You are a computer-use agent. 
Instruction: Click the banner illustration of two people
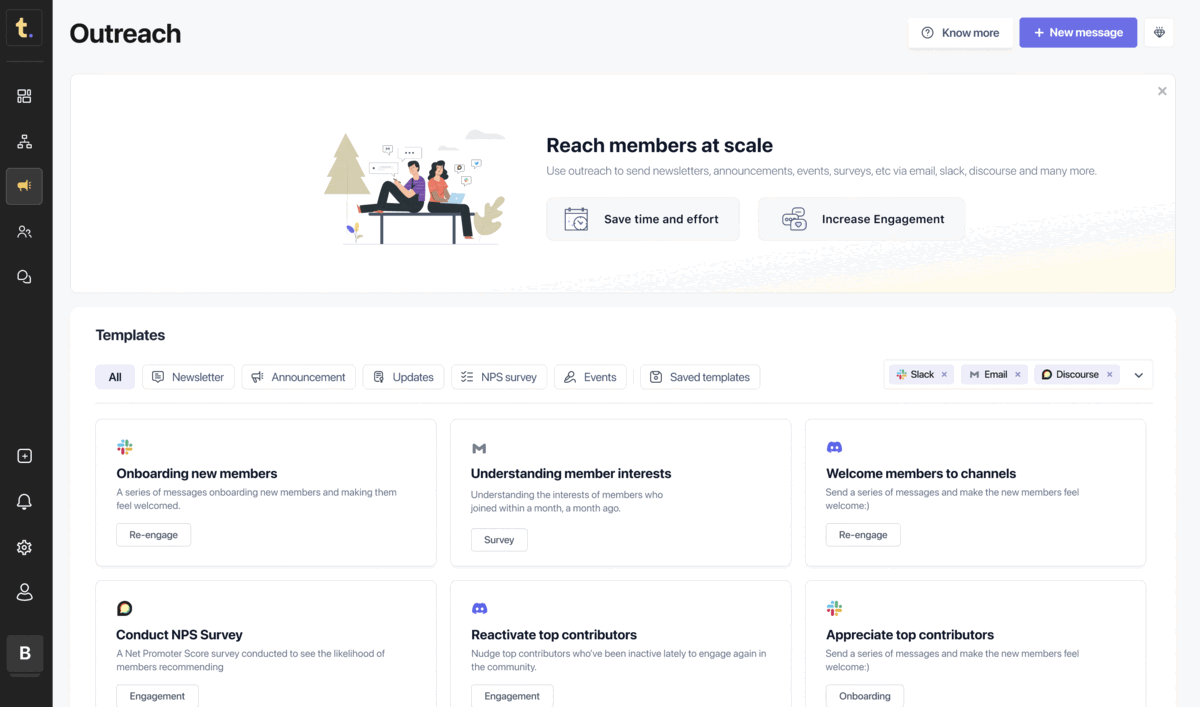(415, 187)
